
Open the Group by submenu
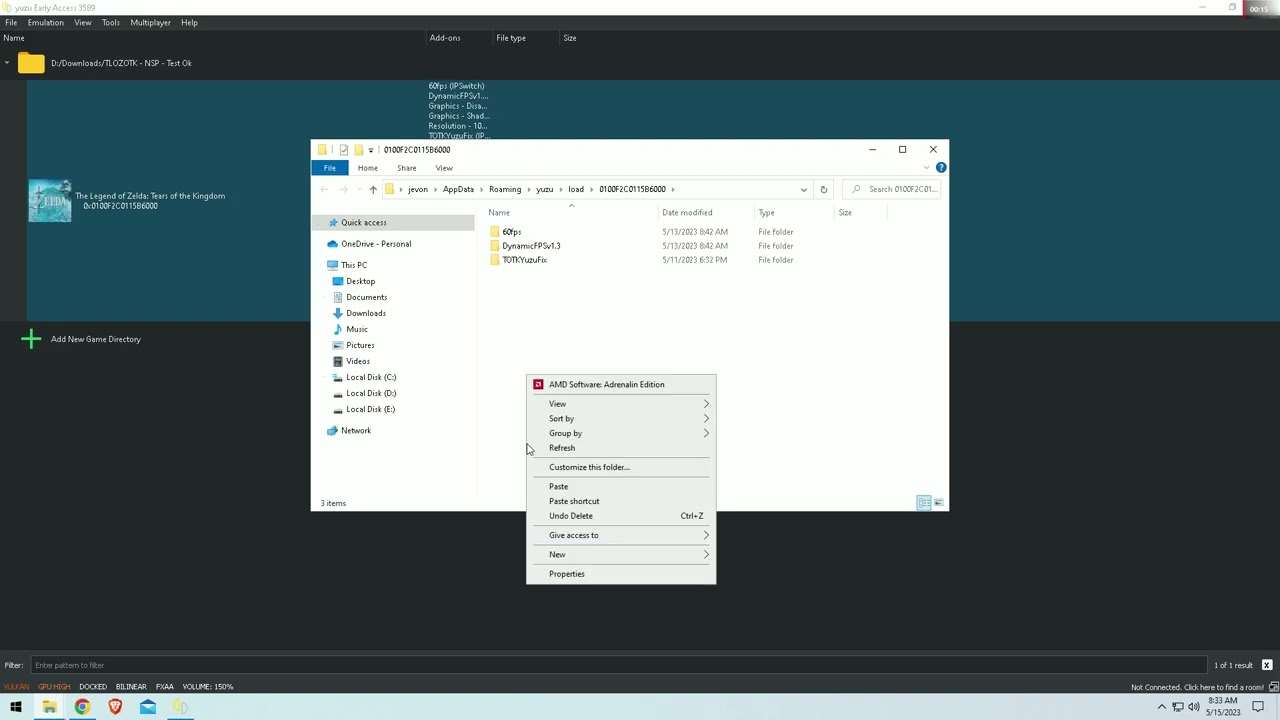point(621,433)
